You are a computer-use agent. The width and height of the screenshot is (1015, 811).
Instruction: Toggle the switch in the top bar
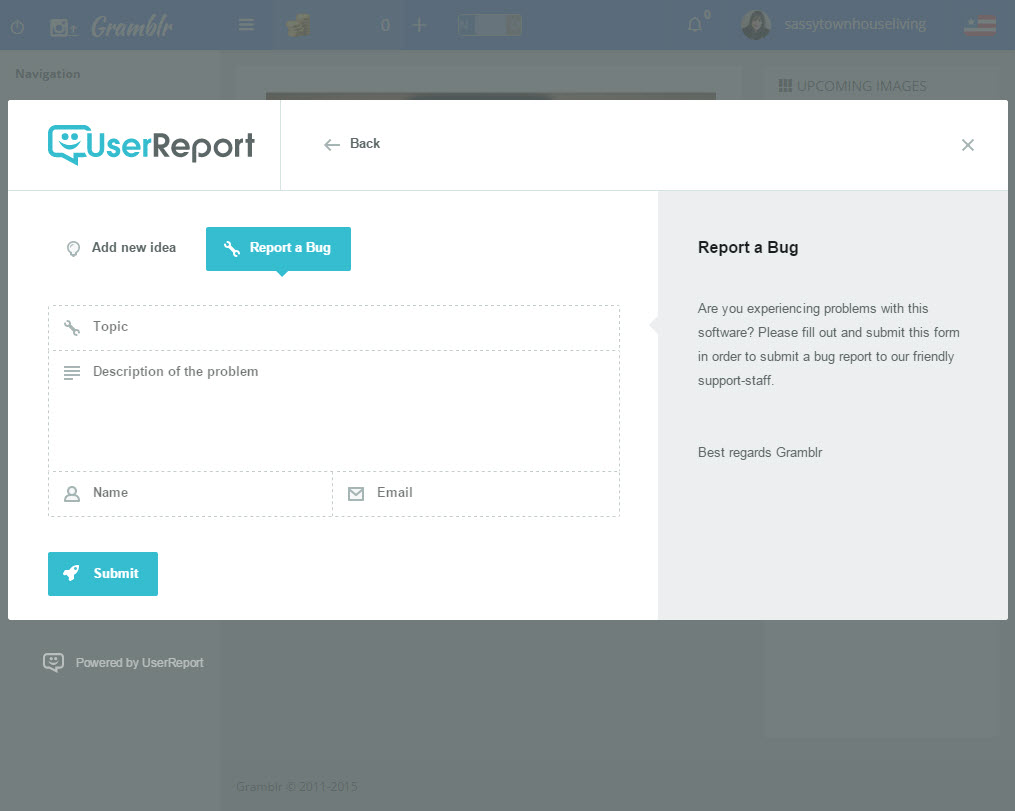pos(489,25)
